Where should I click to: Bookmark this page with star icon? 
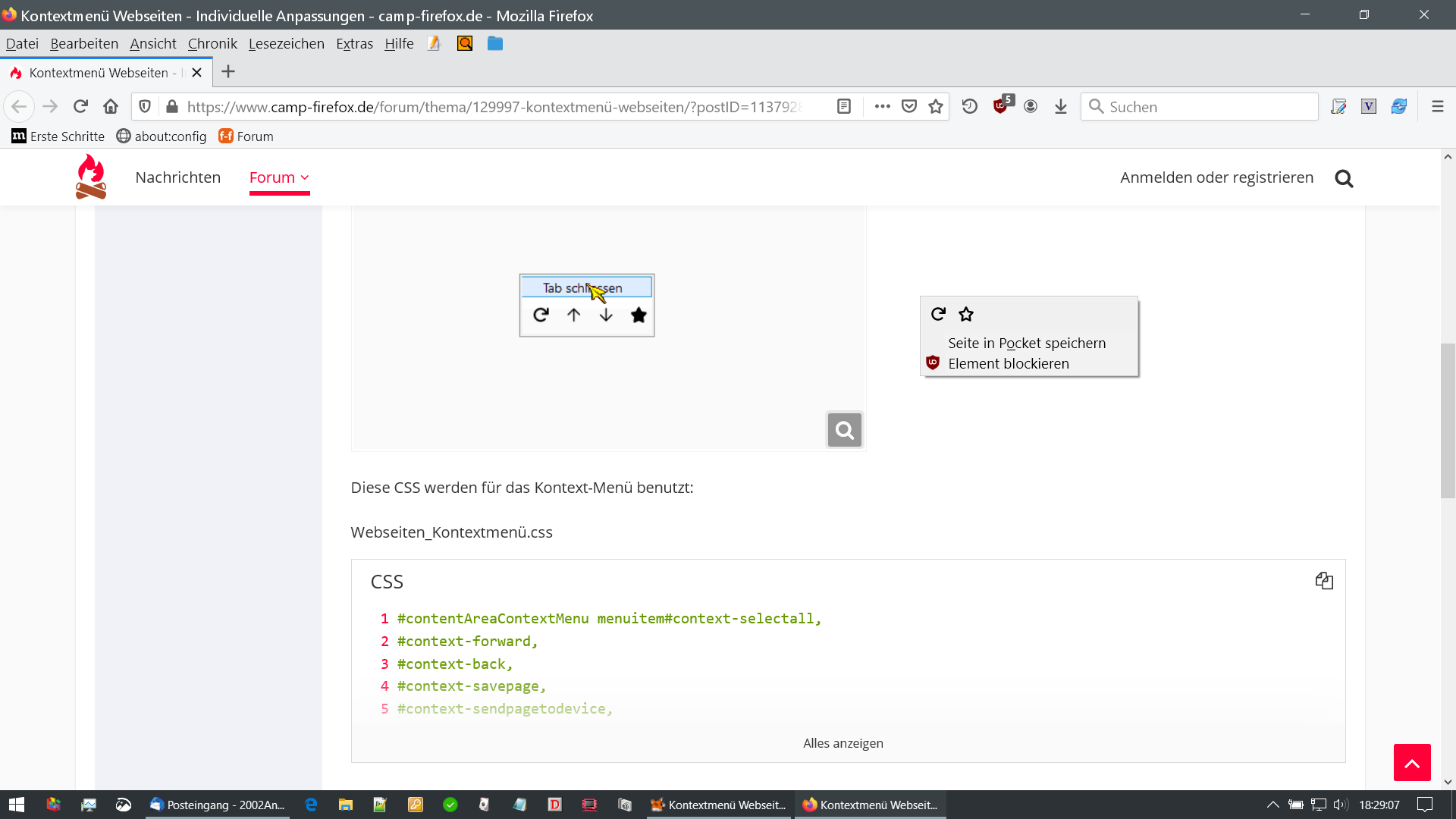pyautogui.click(x=936, y=106)
